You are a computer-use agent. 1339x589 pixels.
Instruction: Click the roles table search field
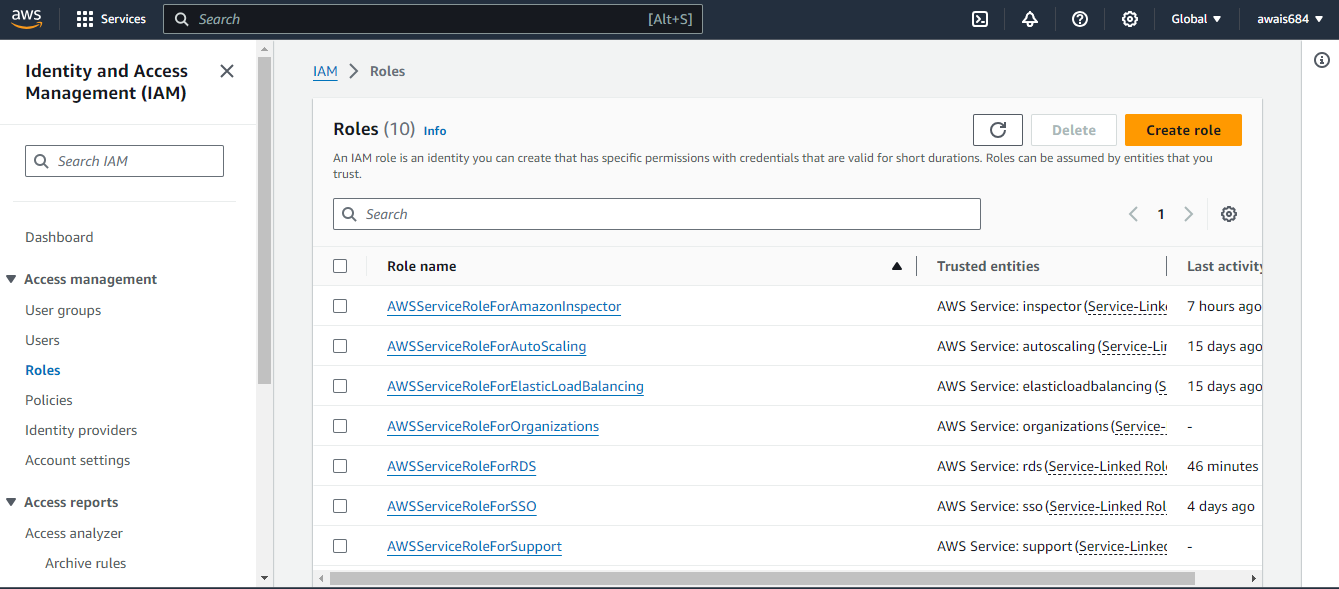pyautogui.click(x=660, y=214)
